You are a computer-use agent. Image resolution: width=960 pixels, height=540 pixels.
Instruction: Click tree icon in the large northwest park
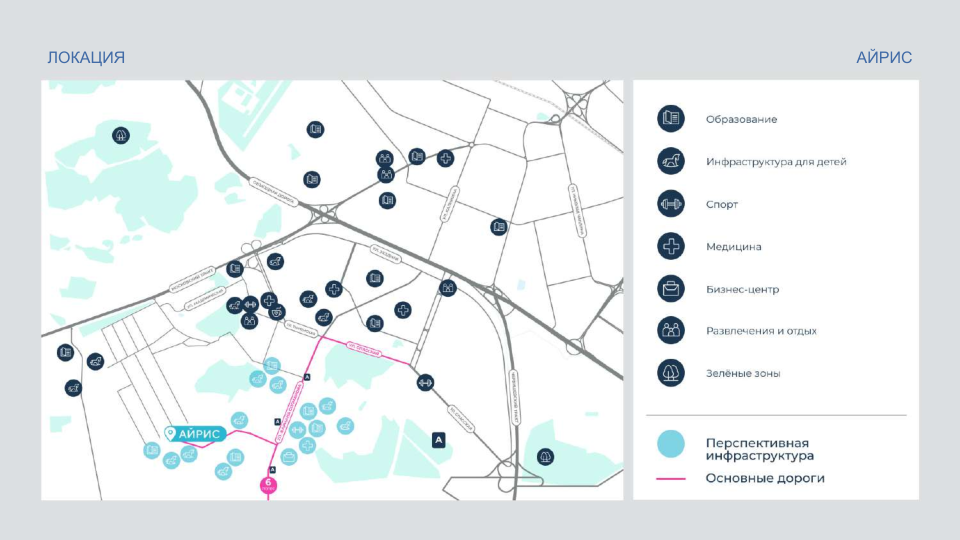[121, 135]
